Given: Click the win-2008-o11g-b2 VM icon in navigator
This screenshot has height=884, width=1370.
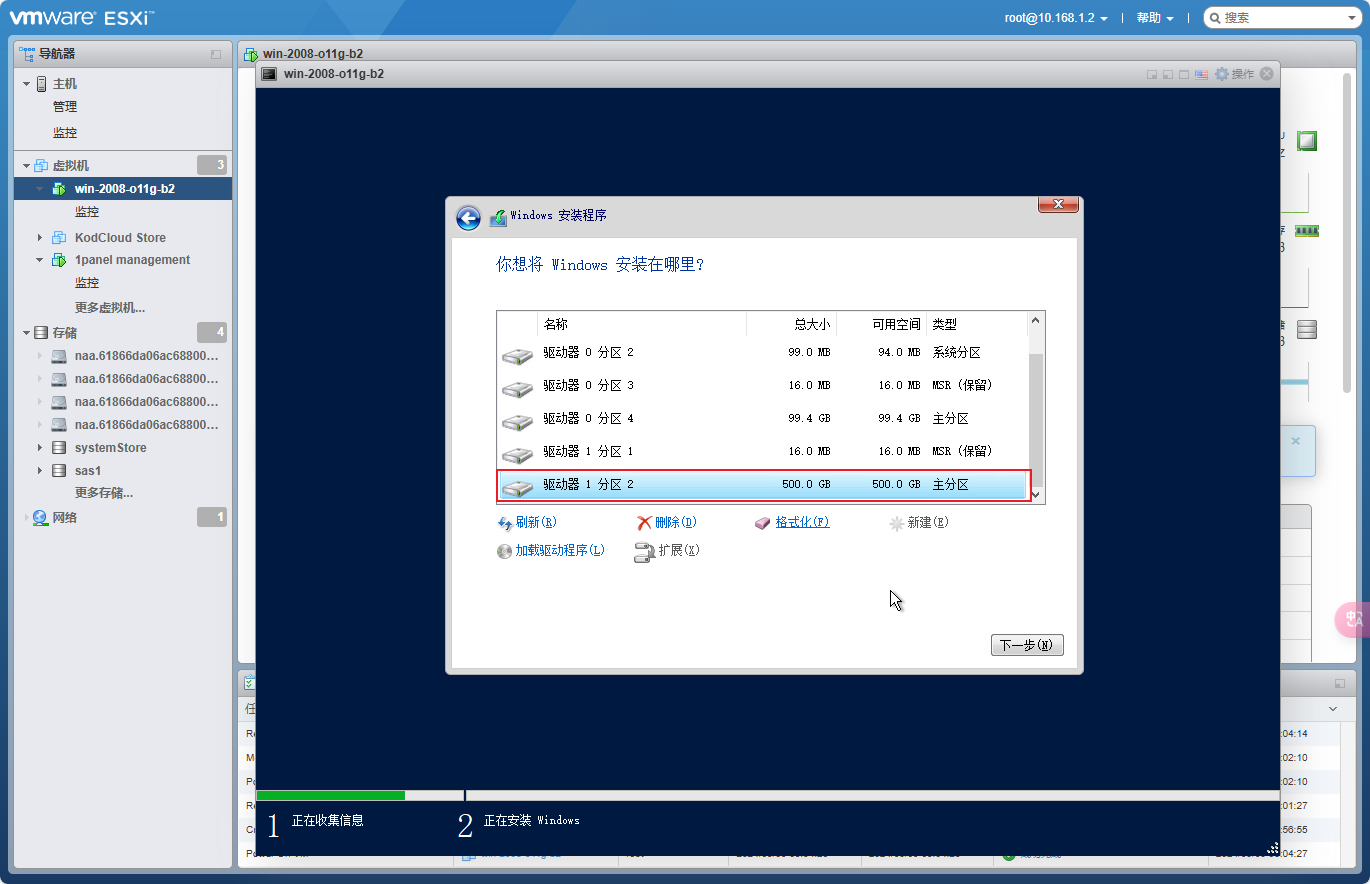Looking at the screenshot, I should (59, 189).
